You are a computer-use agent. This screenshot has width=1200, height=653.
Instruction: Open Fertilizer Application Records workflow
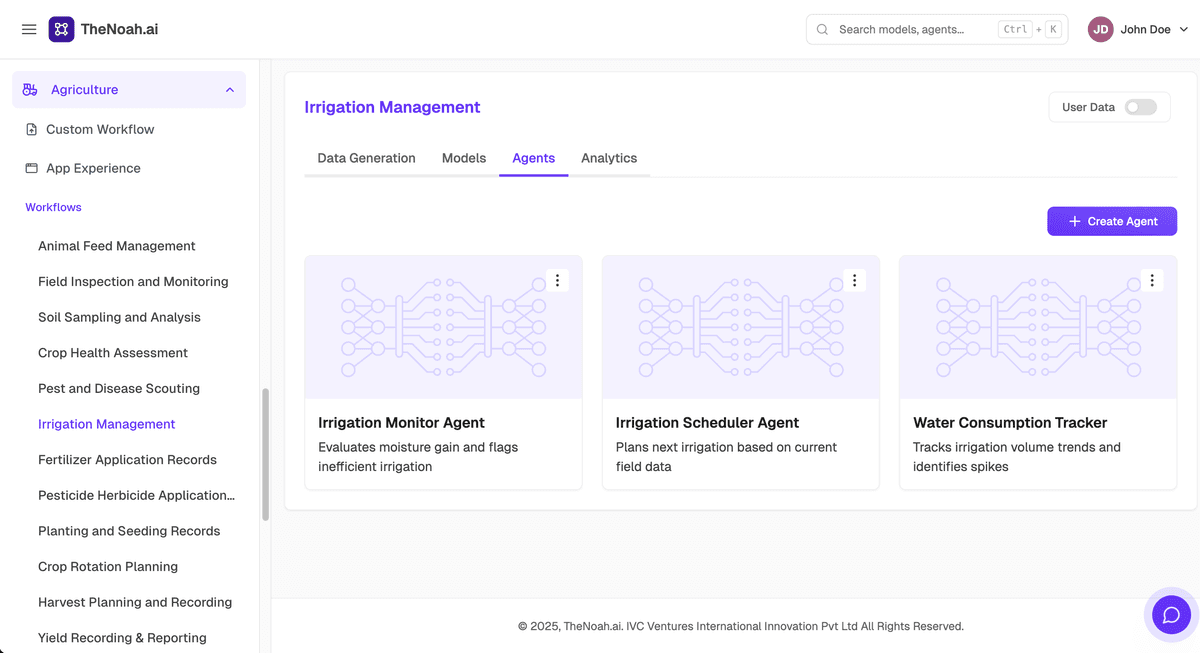click(127, 460)
